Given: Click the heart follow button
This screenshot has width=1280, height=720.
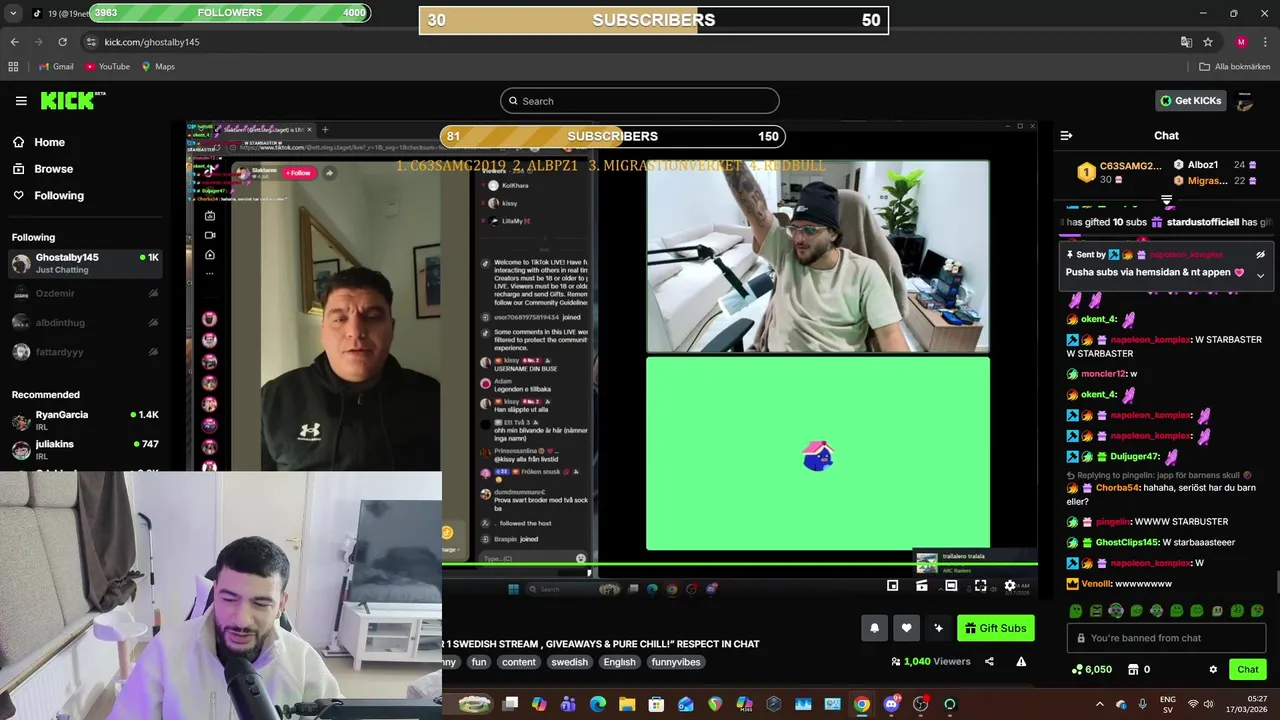Looking at the screenshot, I should [x=906, y=628].
